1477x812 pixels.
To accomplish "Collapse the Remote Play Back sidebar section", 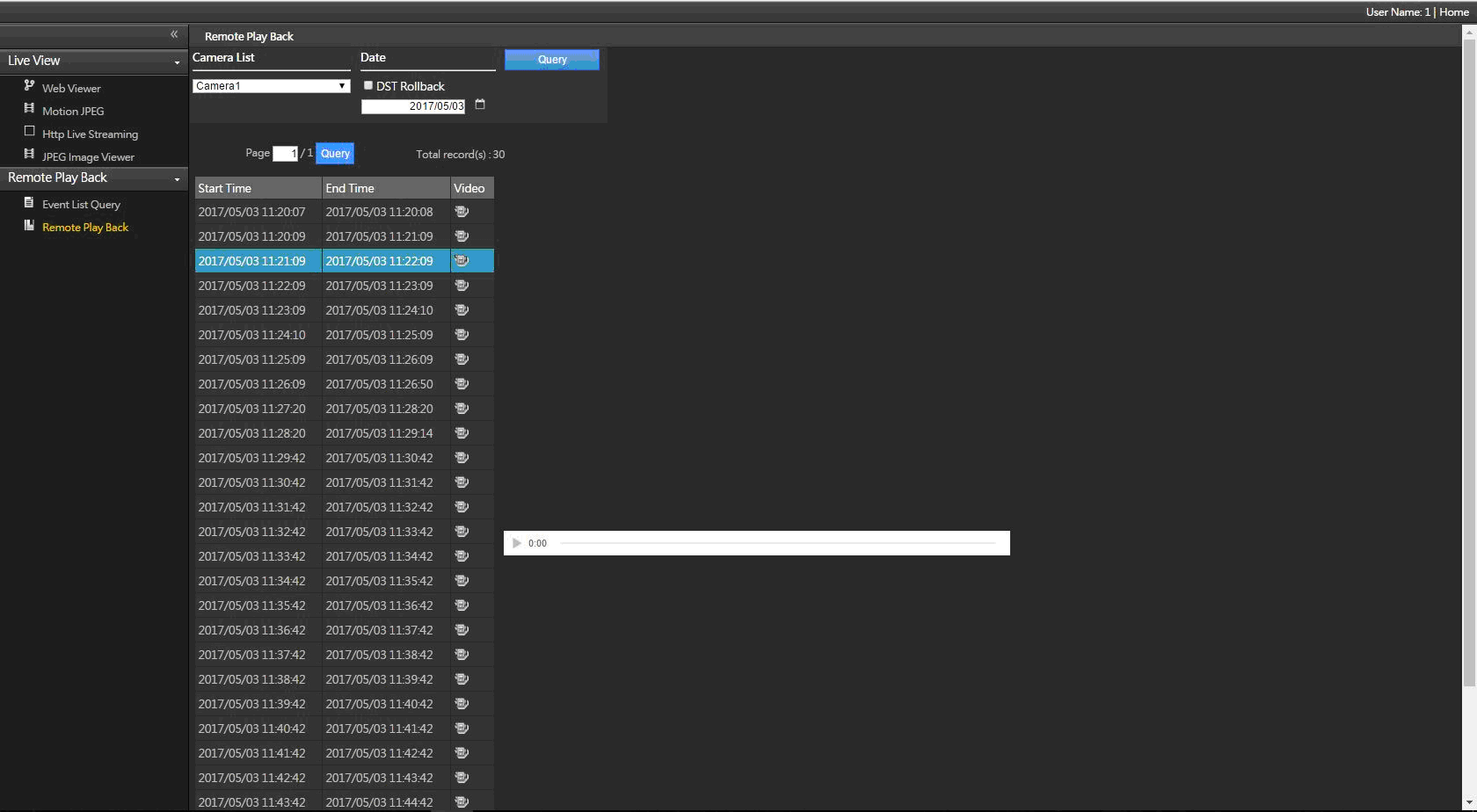I will click(94, 178).
